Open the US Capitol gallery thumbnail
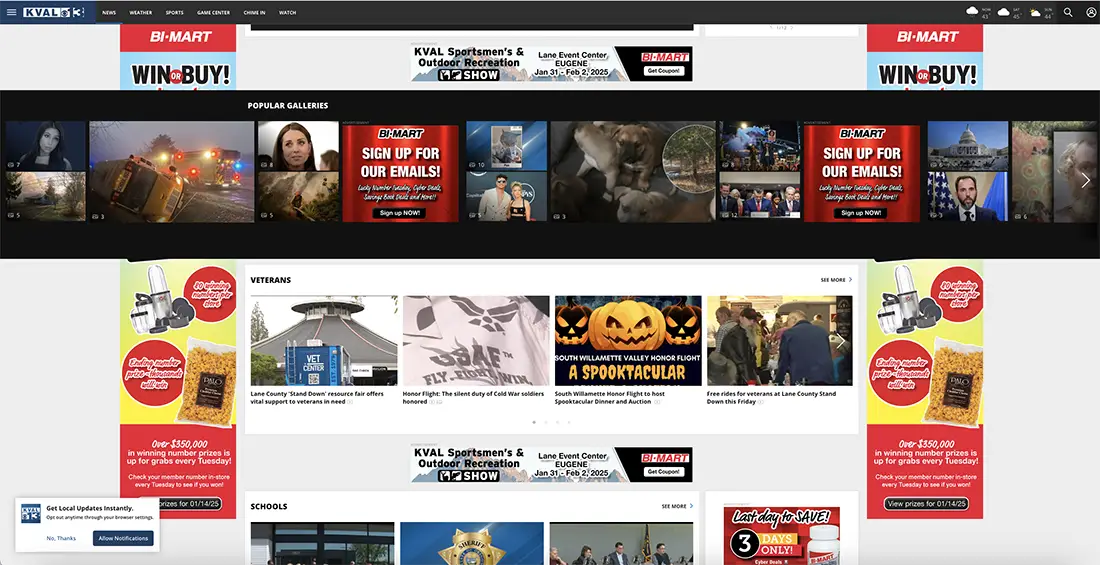1100x565 pixels. pyautogui.click(x=968, y=146)
